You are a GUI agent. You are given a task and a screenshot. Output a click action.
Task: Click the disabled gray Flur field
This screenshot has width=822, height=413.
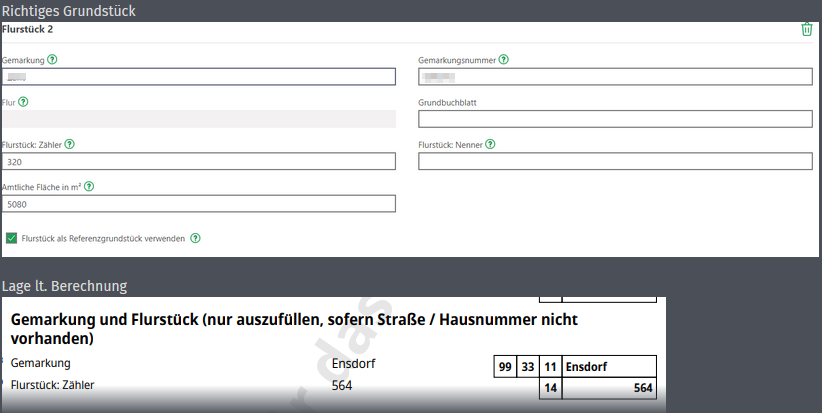pos(199,119)
